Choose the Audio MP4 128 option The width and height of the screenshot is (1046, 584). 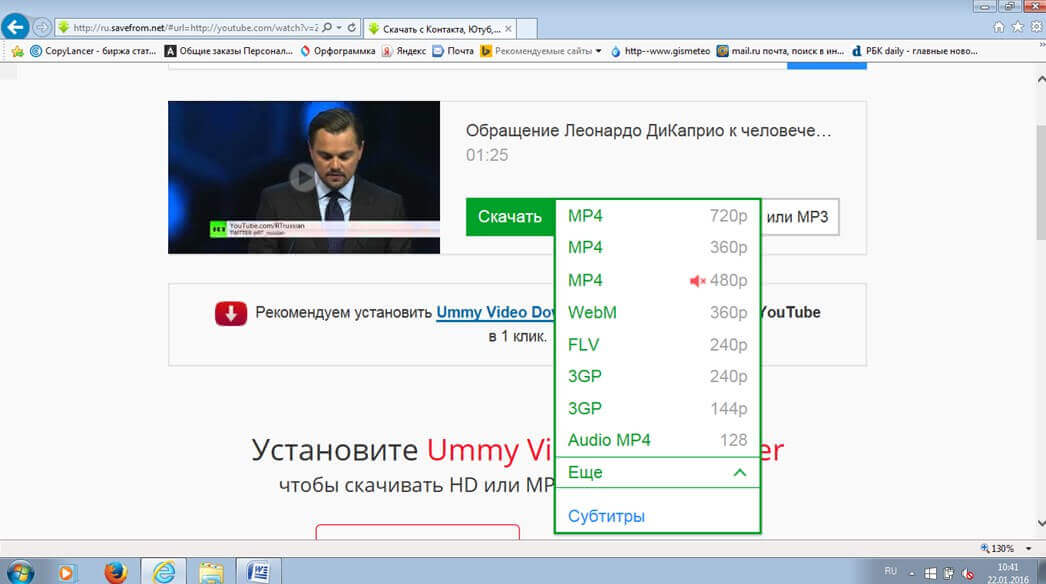coord(657,440)
